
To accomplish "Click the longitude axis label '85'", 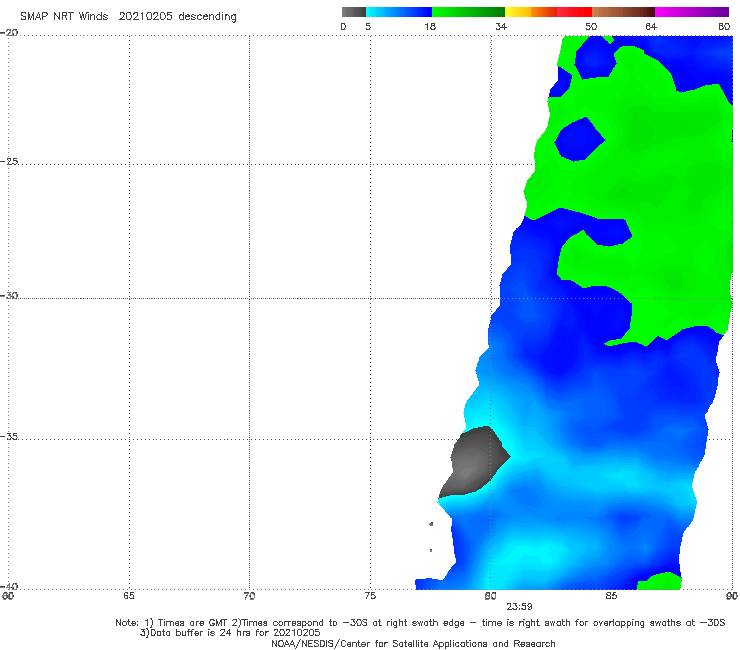I will pos(611,596).
